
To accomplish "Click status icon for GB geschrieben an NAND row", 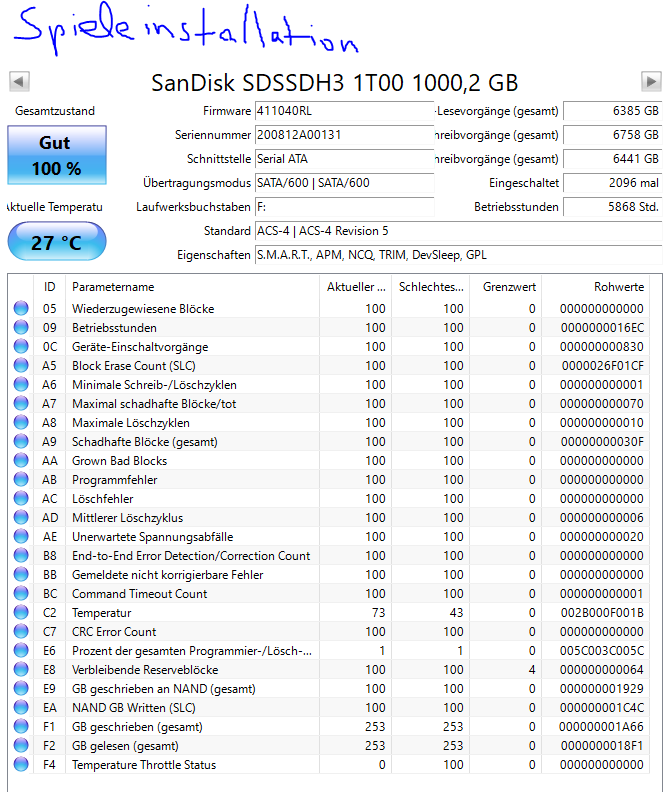I will (x=21, y=688).
